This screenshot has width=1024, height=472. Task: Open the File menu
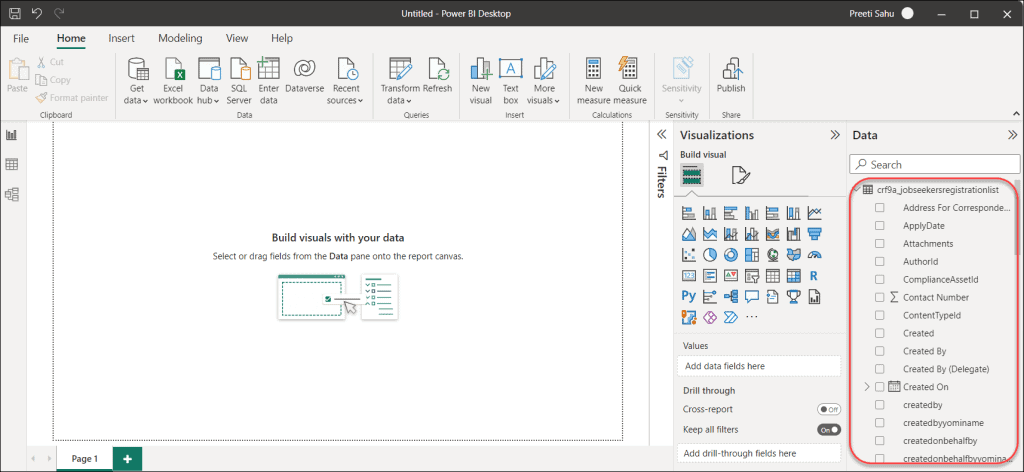tap(21, 39)
